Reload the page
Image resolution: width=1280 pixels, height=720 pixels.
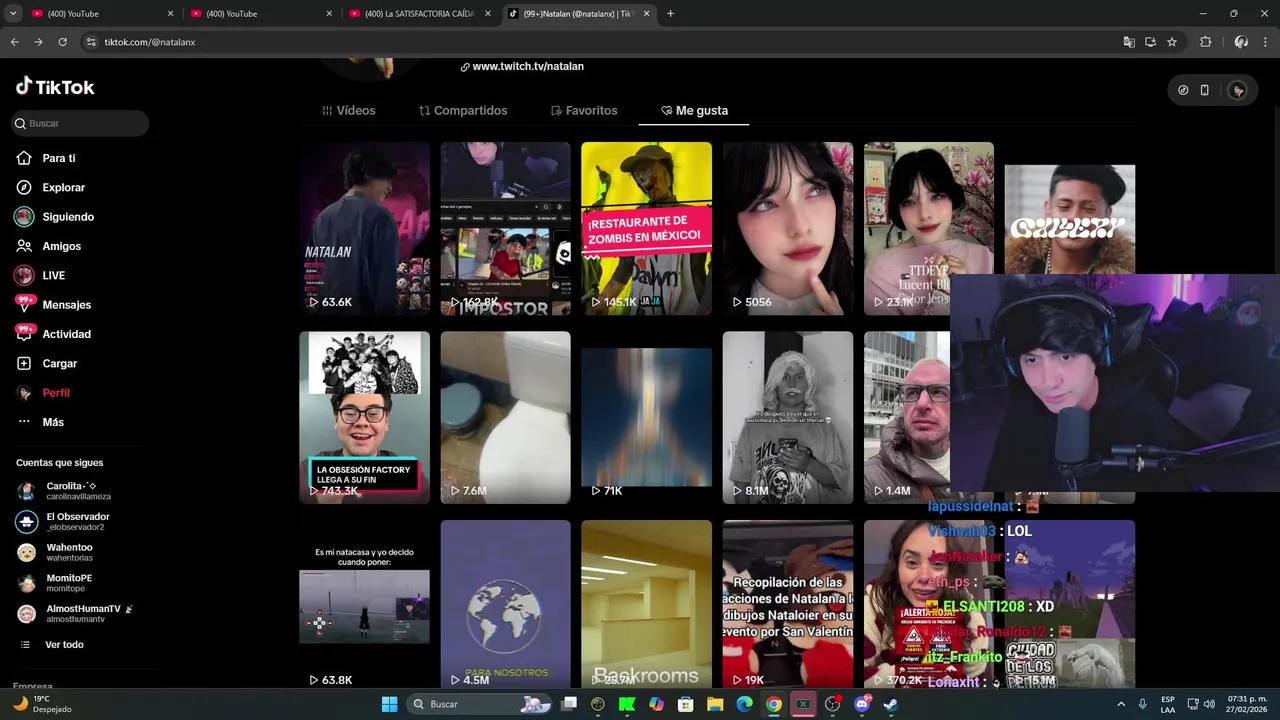point(62,42)
